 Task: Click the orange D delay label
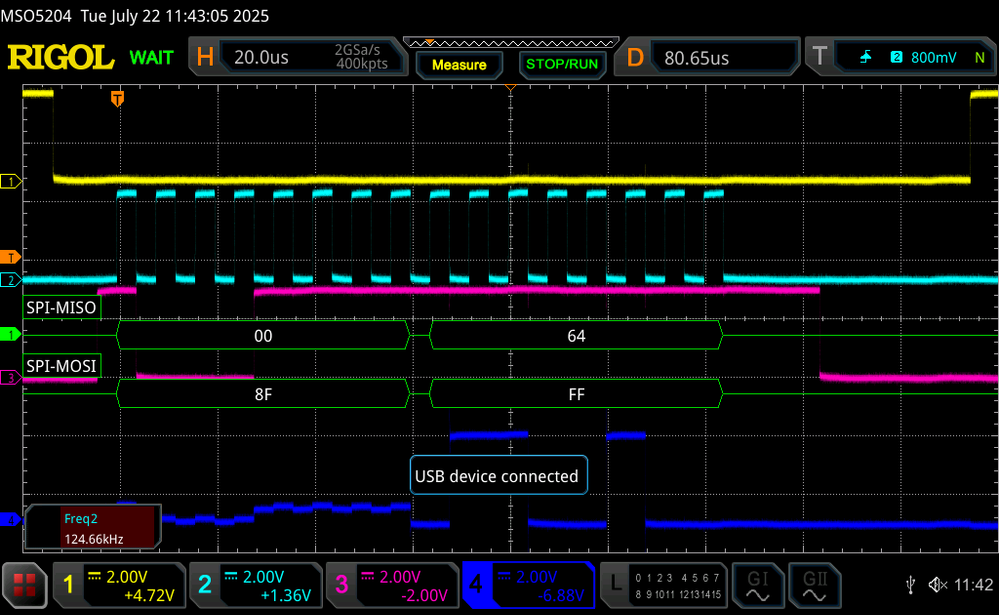pyautogui.click(x=635, y=58)
